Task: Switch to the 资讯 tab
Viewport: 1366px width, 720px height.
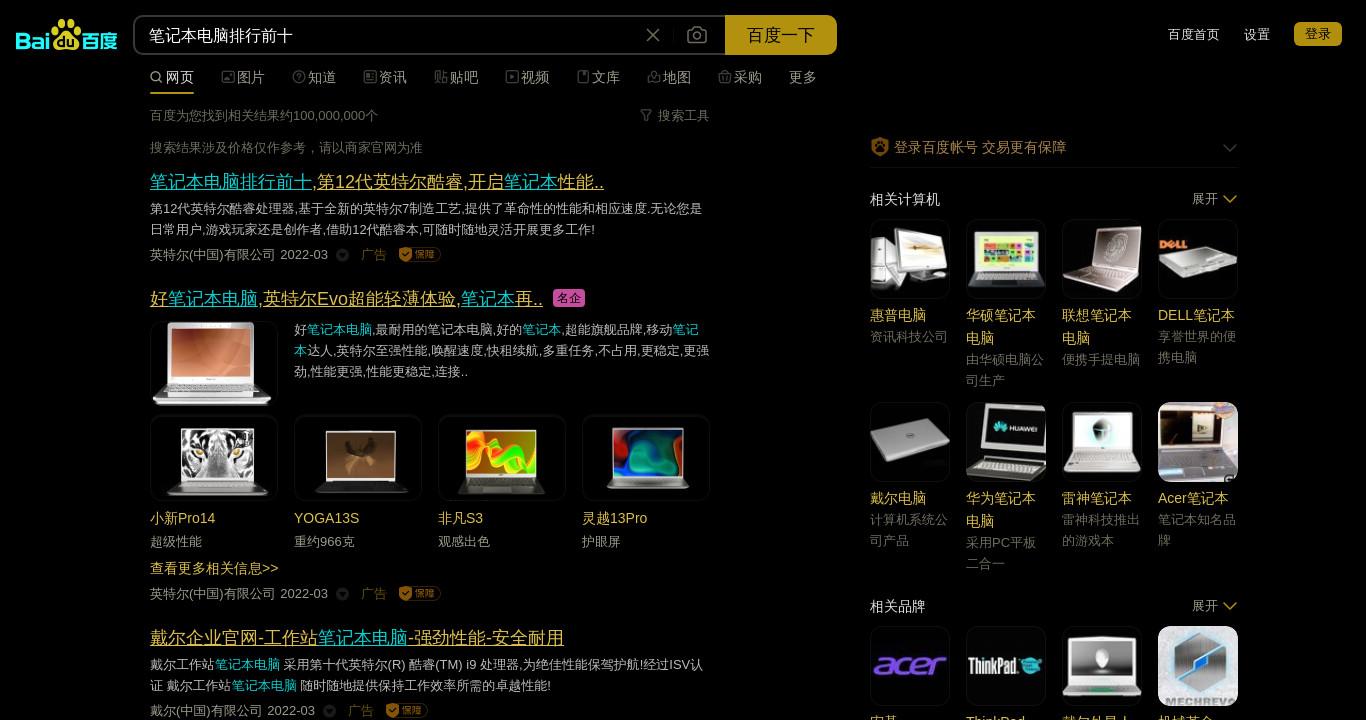Action: [x=385, y=77]
